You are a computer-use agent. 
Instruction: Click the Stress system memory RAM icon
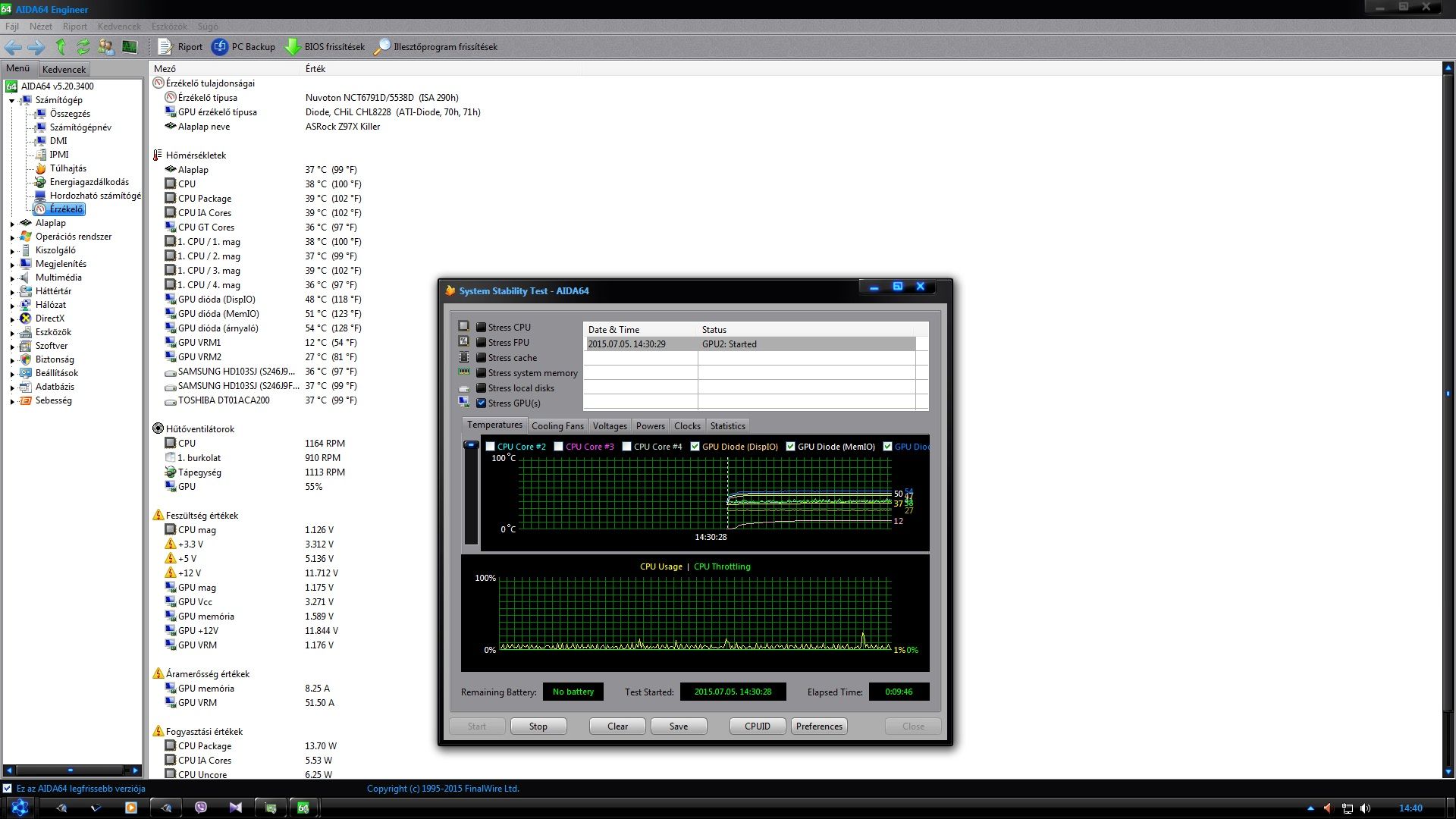[464, 372]
